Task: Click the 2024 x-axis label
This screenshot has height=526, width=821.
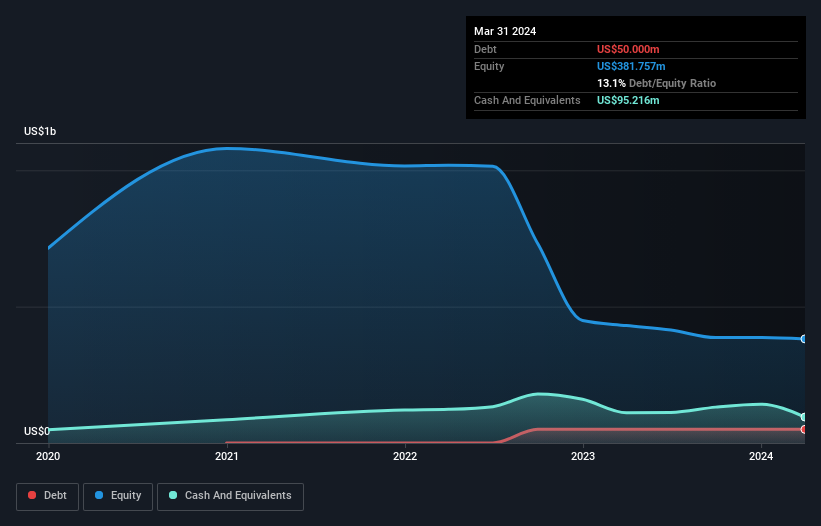Action: point(761,456)
